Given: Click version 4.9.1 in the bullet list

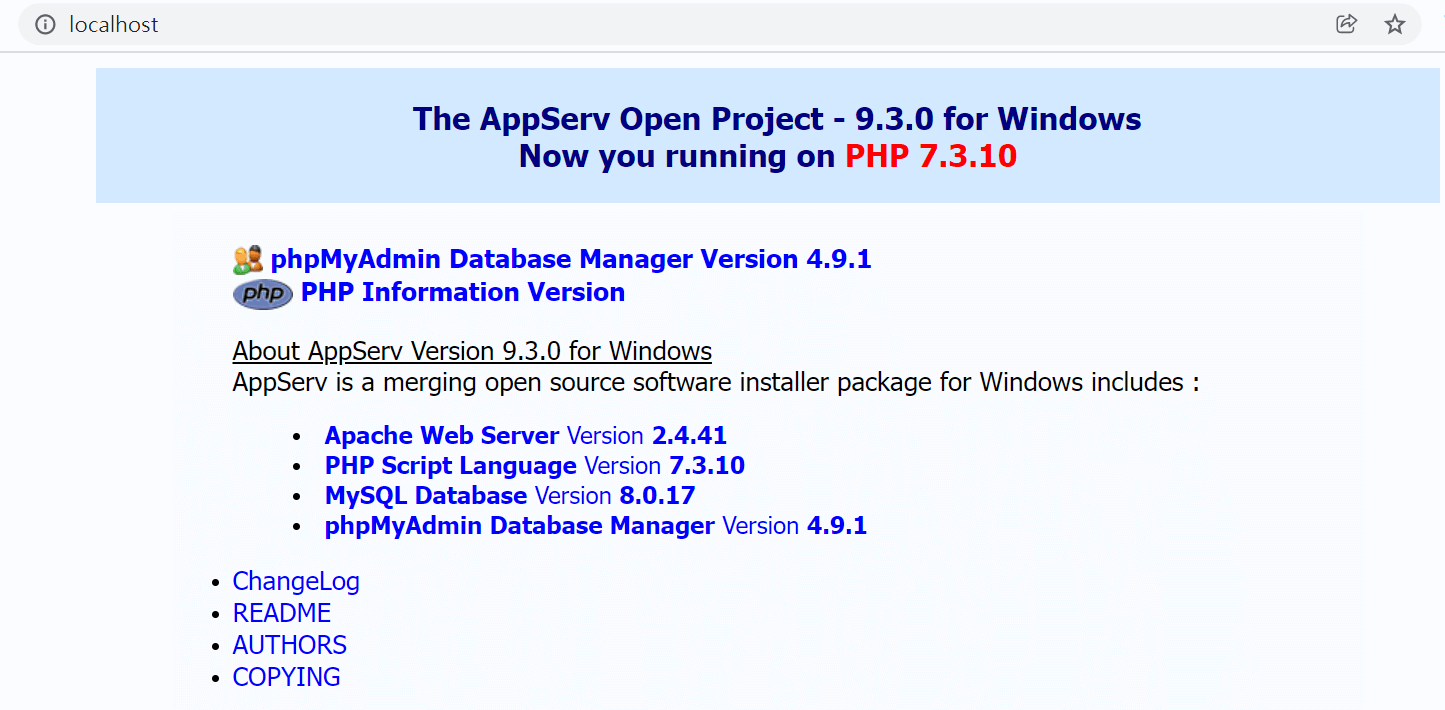Looking at the screenshot, I should (837, 526).
